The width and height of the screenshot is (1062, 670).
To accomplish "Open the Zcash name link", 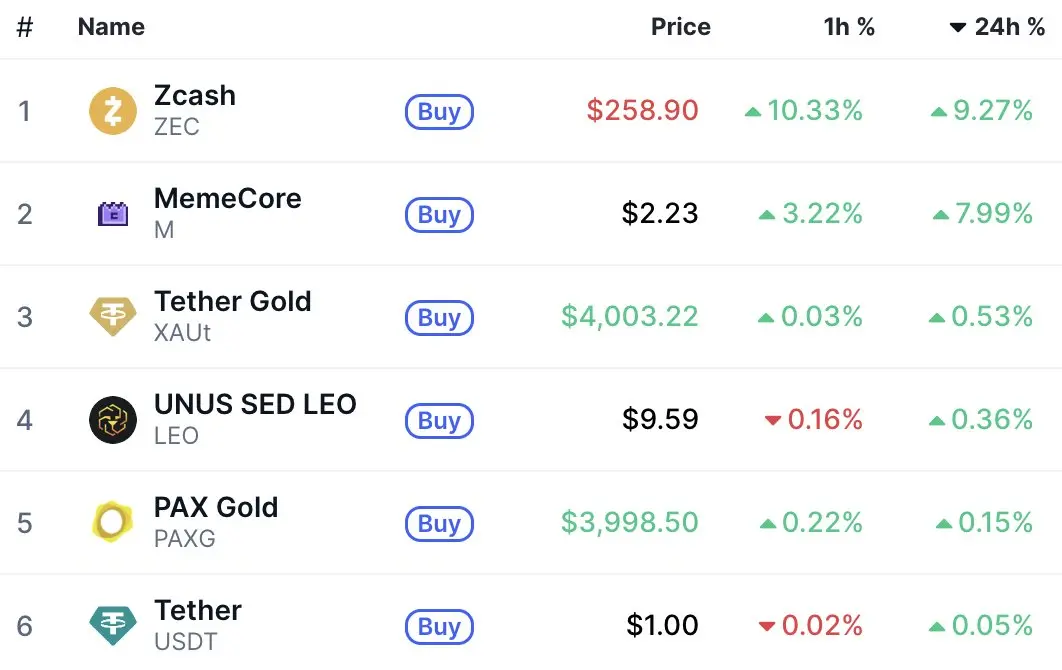I will (x=195, y=96).
